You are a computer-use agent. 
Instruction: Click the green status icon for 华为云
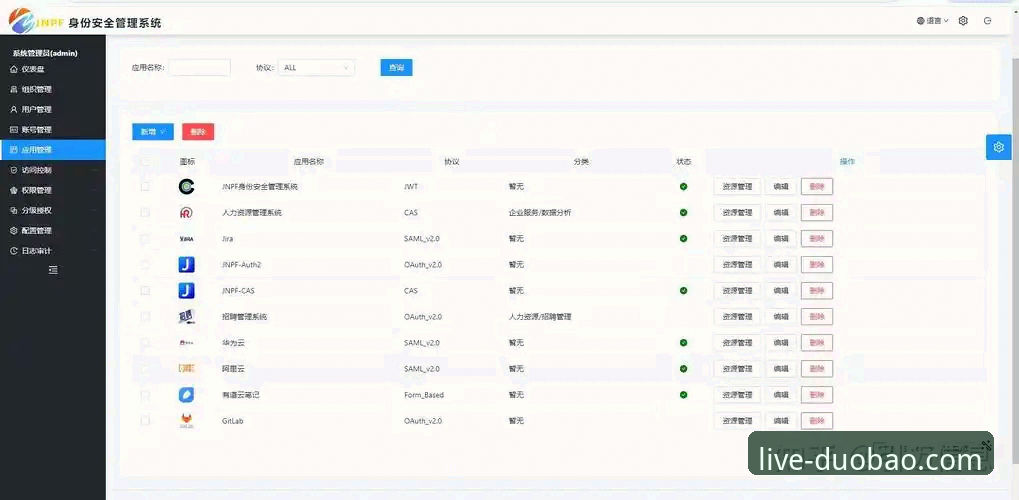coord(683,343)
